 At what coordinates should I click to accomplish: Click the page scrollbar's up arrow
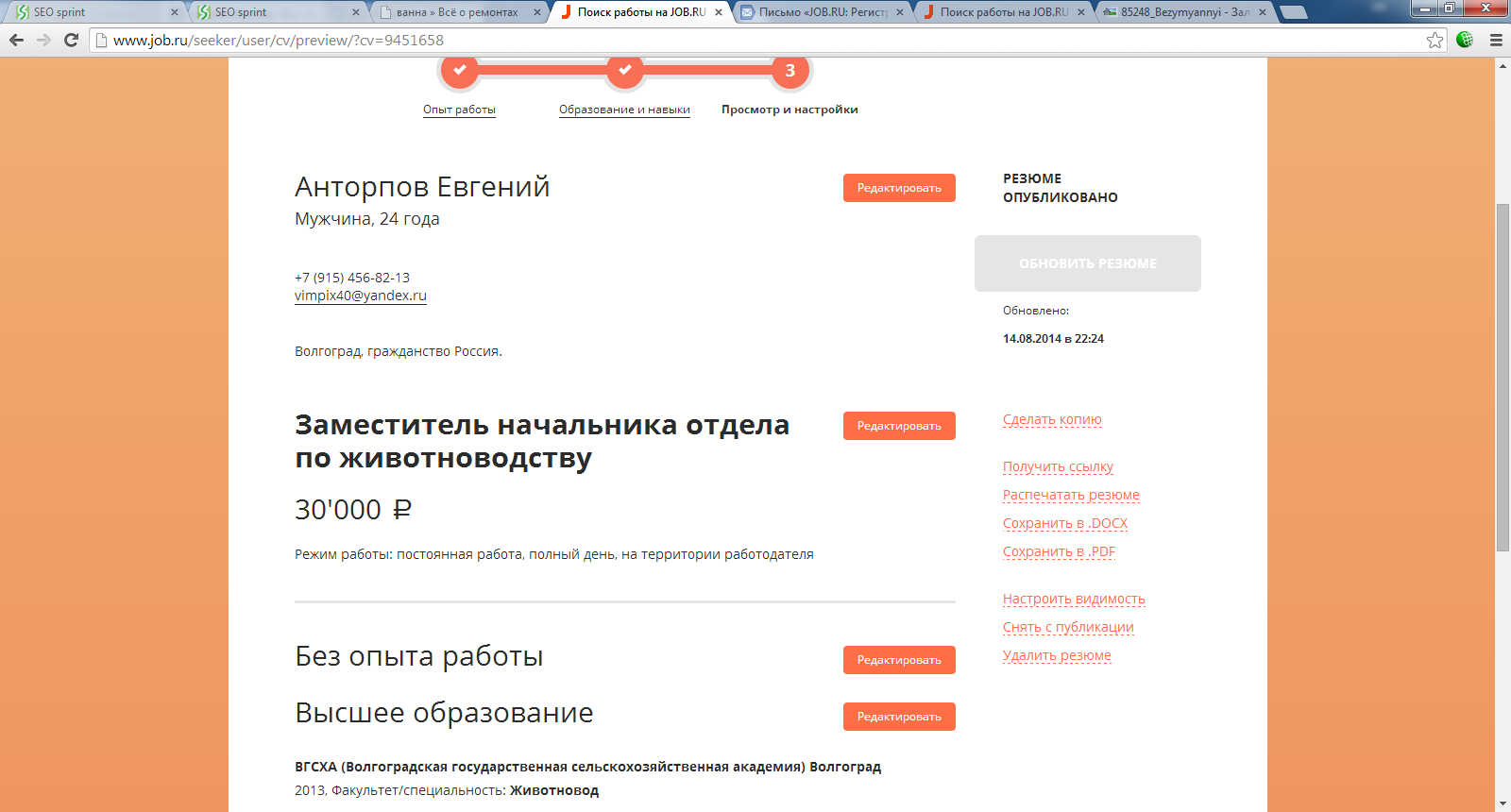point(1503,65)
